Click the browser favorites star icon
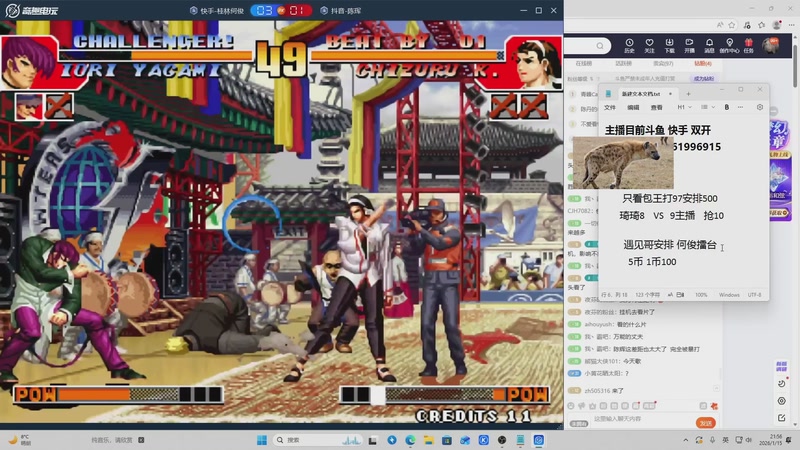The height and width of the screenshot is (450, 800). point(732,25)
